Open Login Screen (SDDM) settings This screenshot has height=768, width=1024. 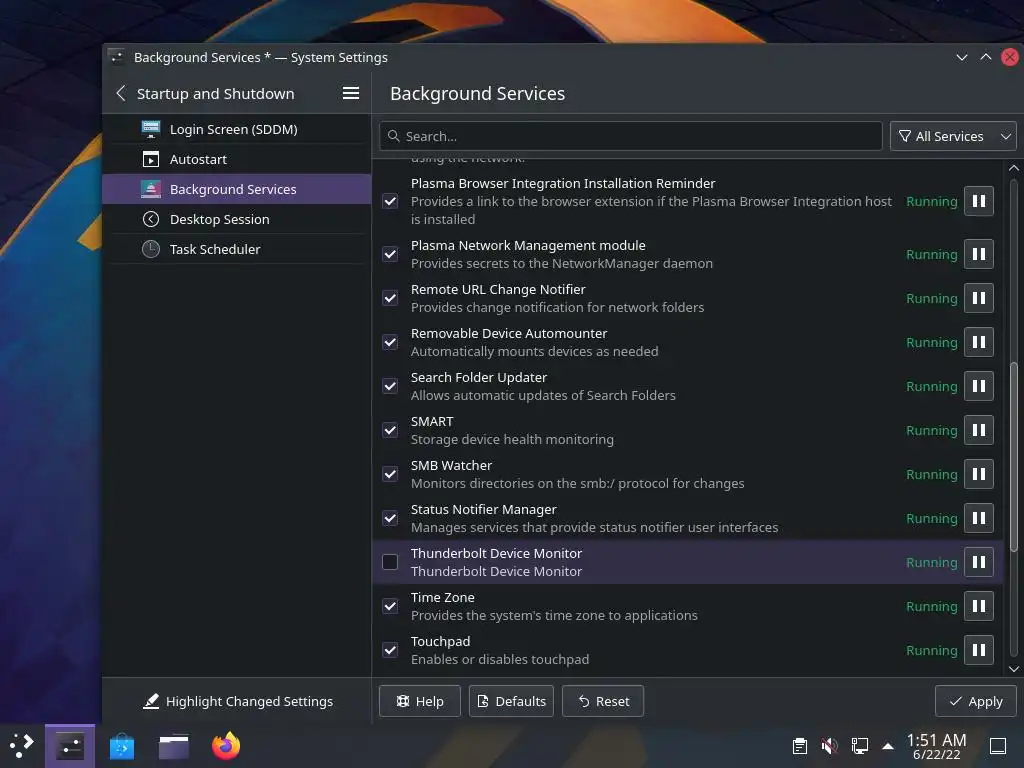point(236,129)
